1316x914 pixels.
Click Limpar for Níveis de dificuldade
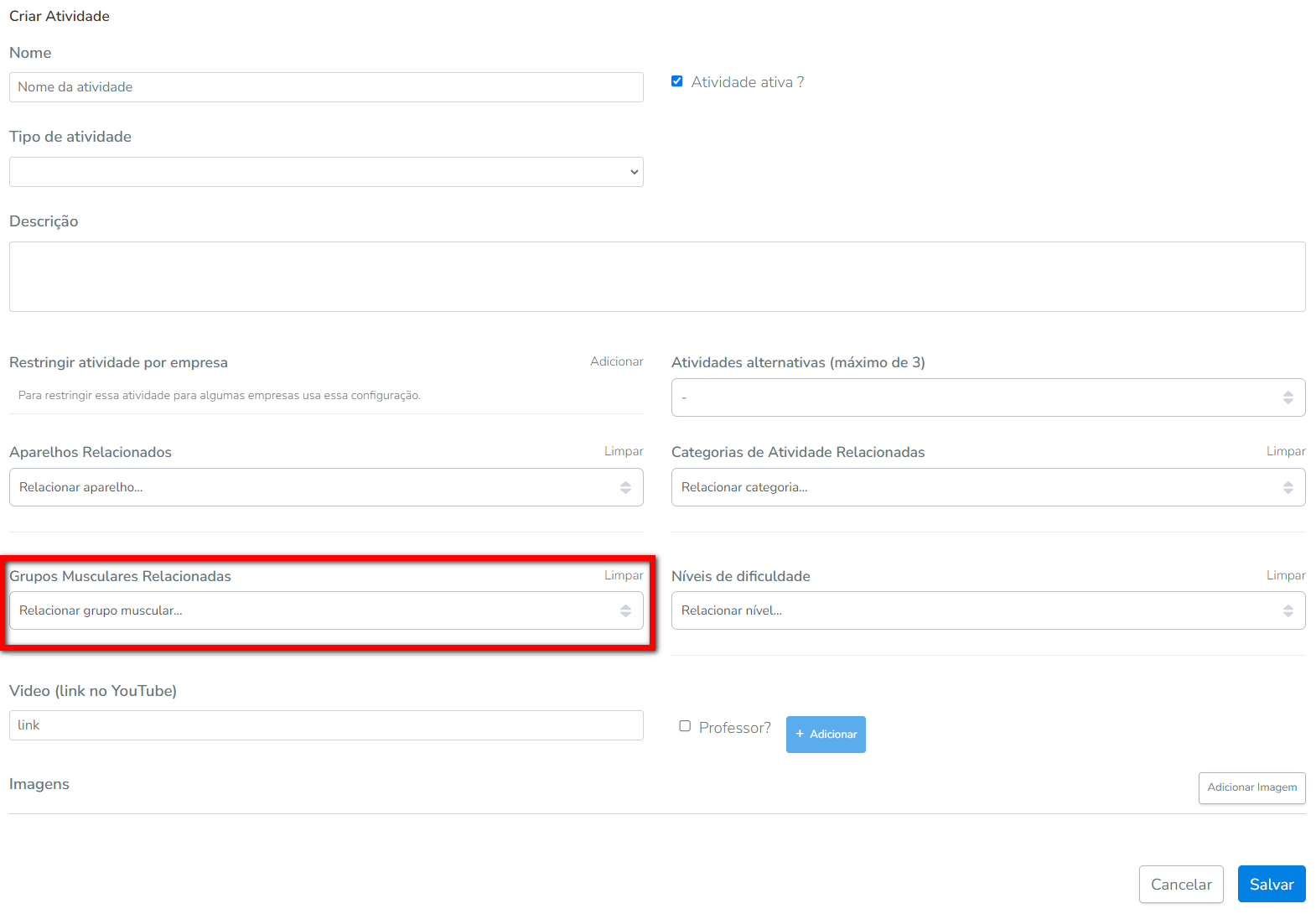[1285, 575]
